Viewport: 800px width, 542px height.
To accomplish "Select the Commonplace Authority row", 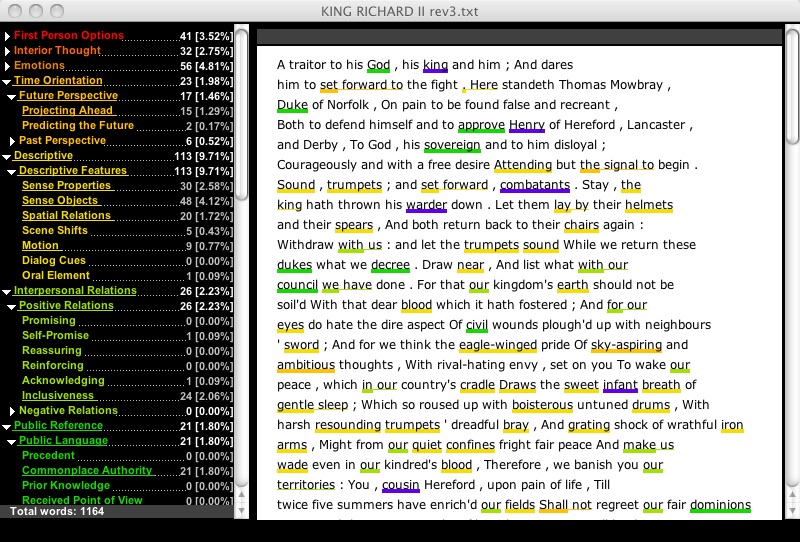I will 127,471.
